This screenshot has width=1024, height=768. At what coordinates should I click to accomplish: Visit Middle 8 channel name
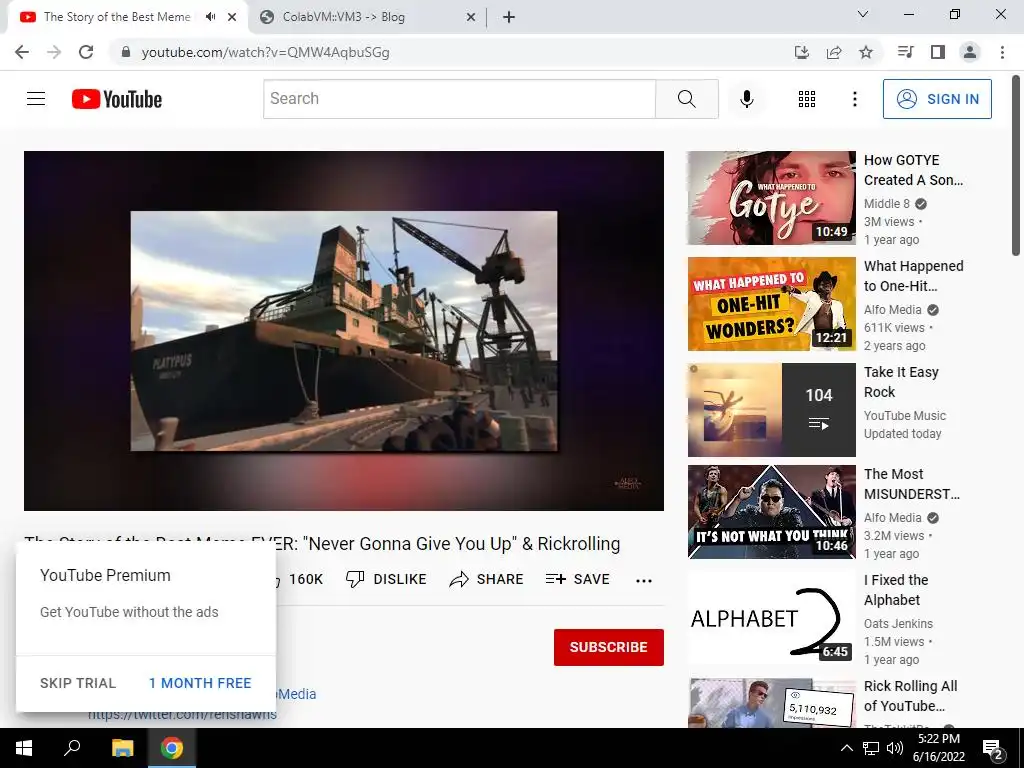pyautogui.click(x=886, y=204)
